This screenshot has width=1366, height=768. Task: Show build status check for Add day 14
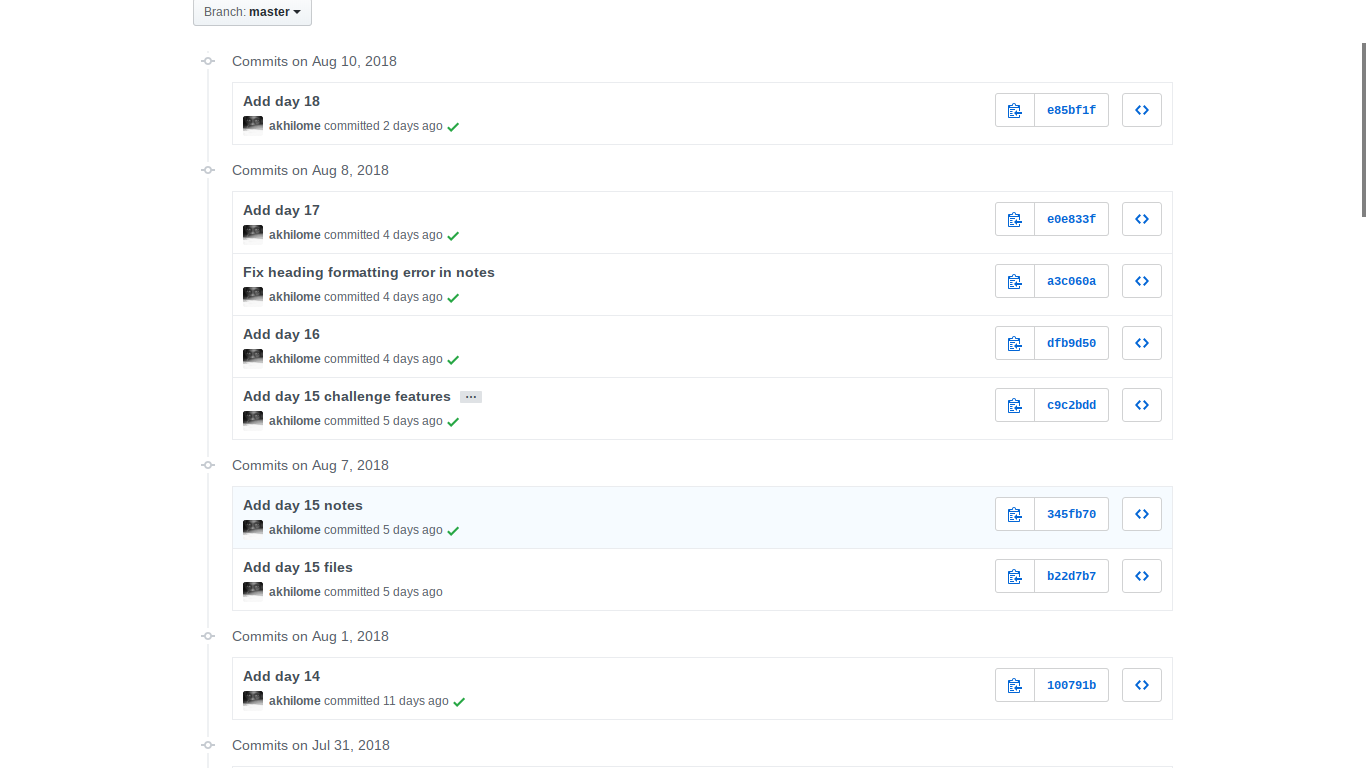coord(459,702)
